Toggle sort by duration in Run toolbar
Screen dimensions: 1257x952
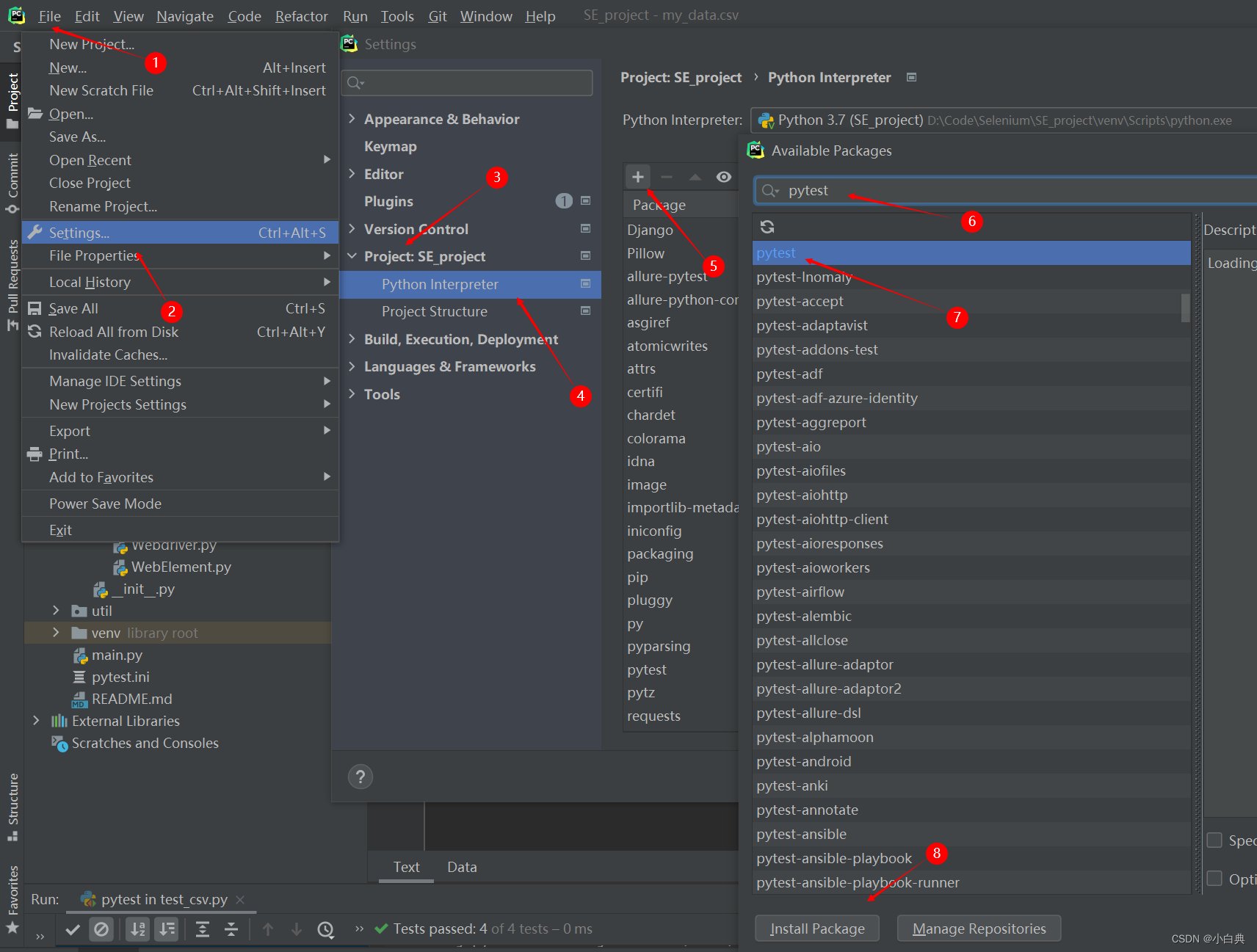tap(167, 929)
